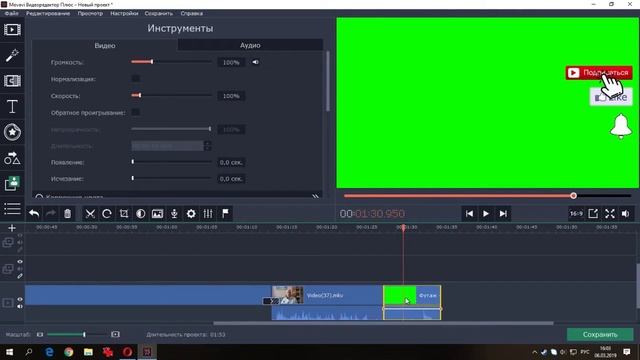This screenshot has width=640, height=360.
Task: Open the Import media panel icon
Action: 12,30
